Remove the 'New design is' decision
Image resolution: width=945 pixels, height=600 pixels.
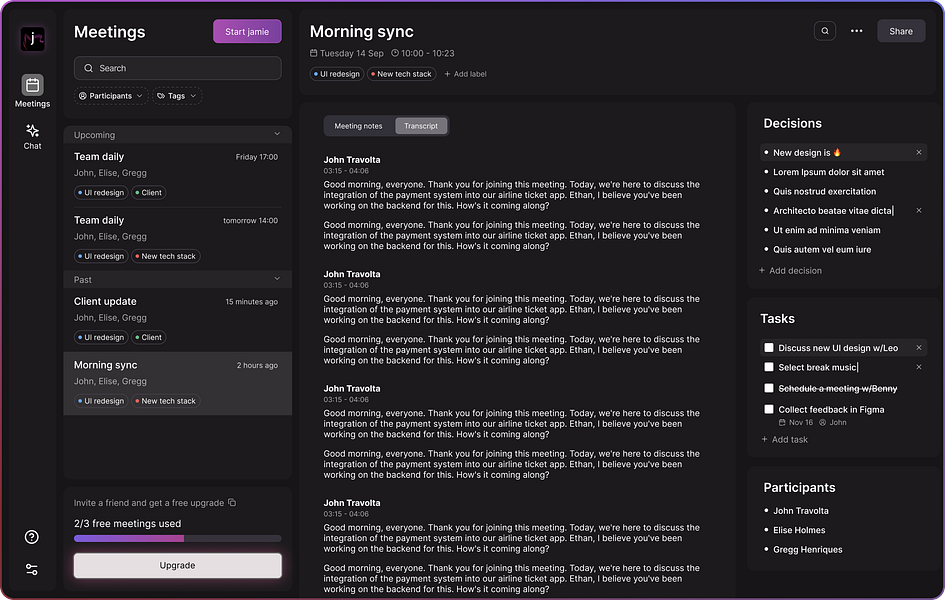[x=919, y=153]
